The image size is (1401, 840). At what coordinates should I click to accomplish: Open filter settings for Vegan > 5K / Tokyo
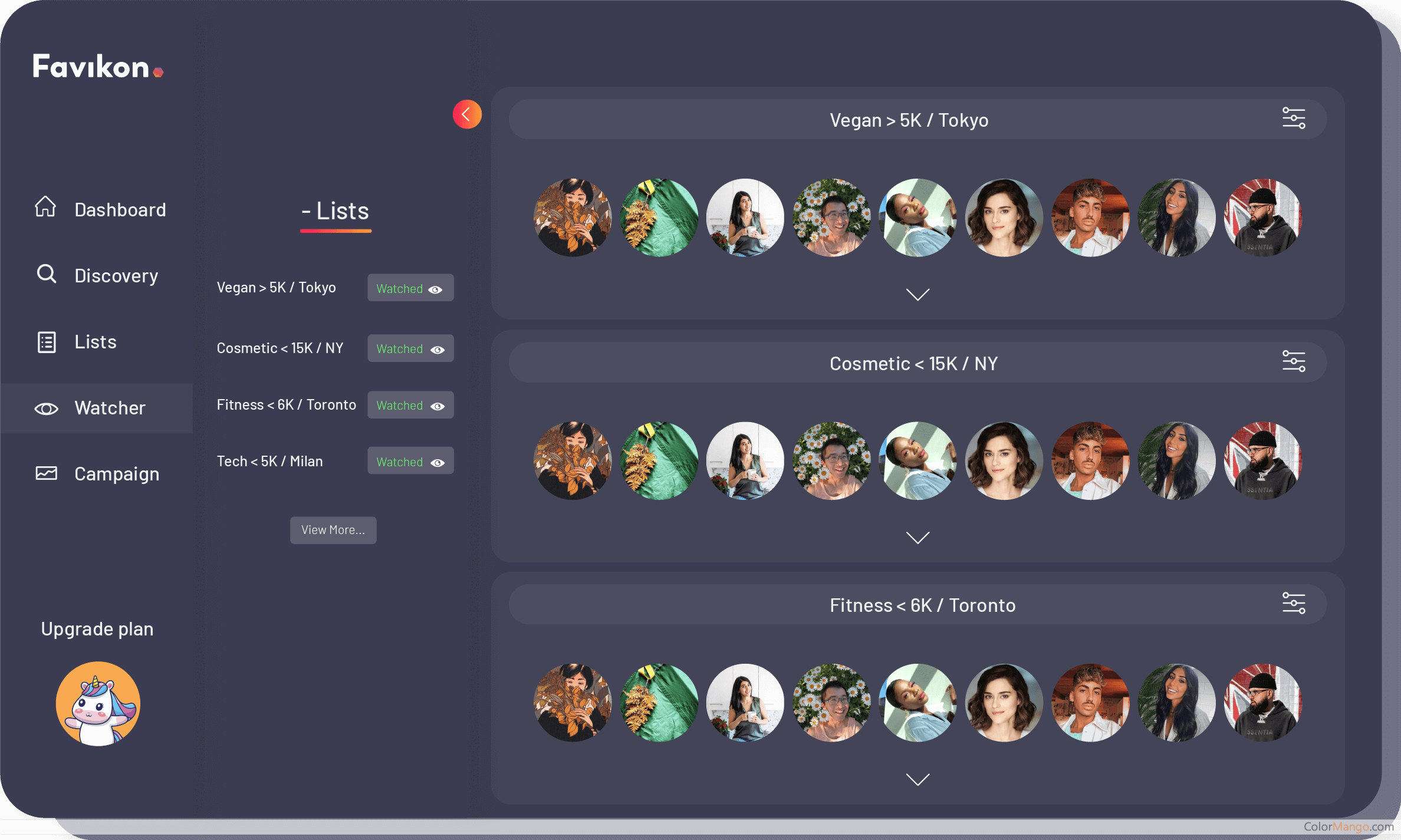[1293, 118]
